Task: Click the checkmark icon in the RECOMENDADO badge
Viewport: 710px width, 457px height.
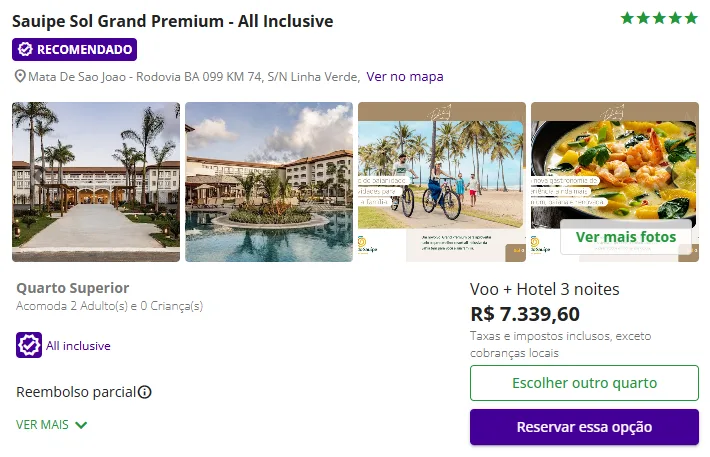Action: tap(25, 49)
